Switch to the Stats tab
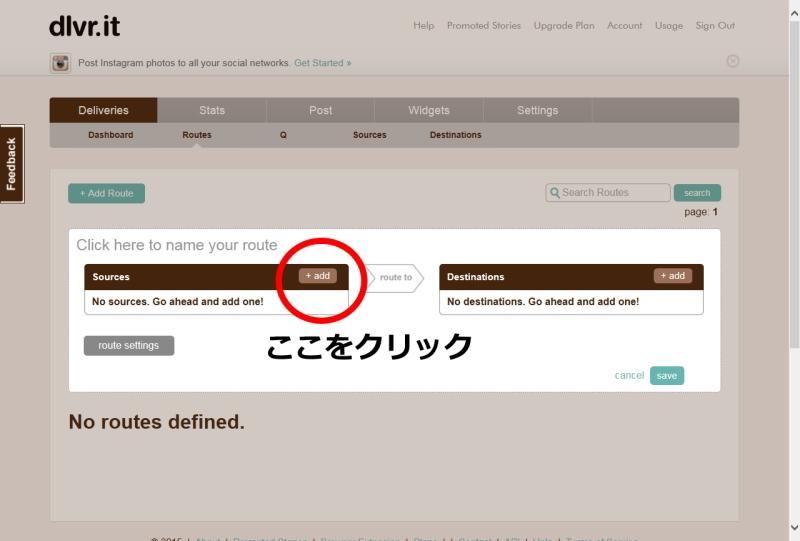The width and height of the screenshot is (800, 541). 212,110
